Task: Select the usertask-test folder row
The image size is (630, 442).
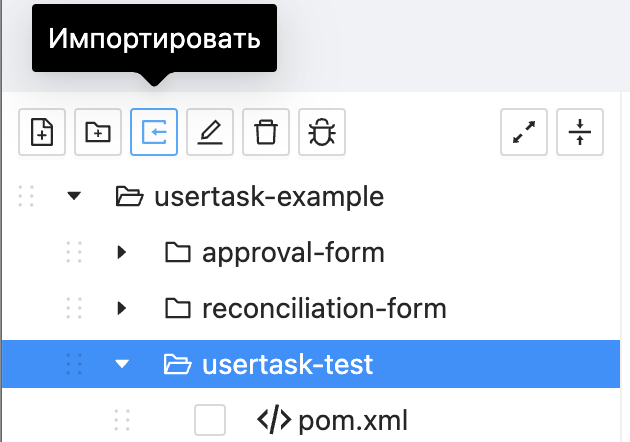Action: [288, 364]
